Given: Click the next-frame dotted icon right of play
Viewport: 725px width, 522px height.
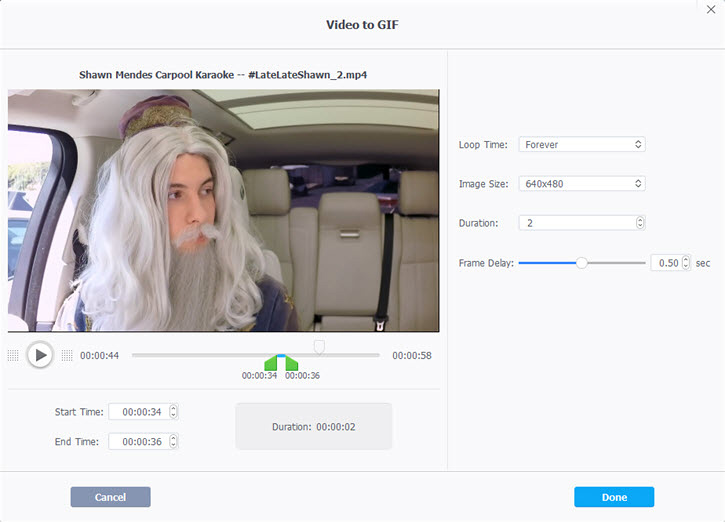Looking at the screenshot, I should point(67,355).
